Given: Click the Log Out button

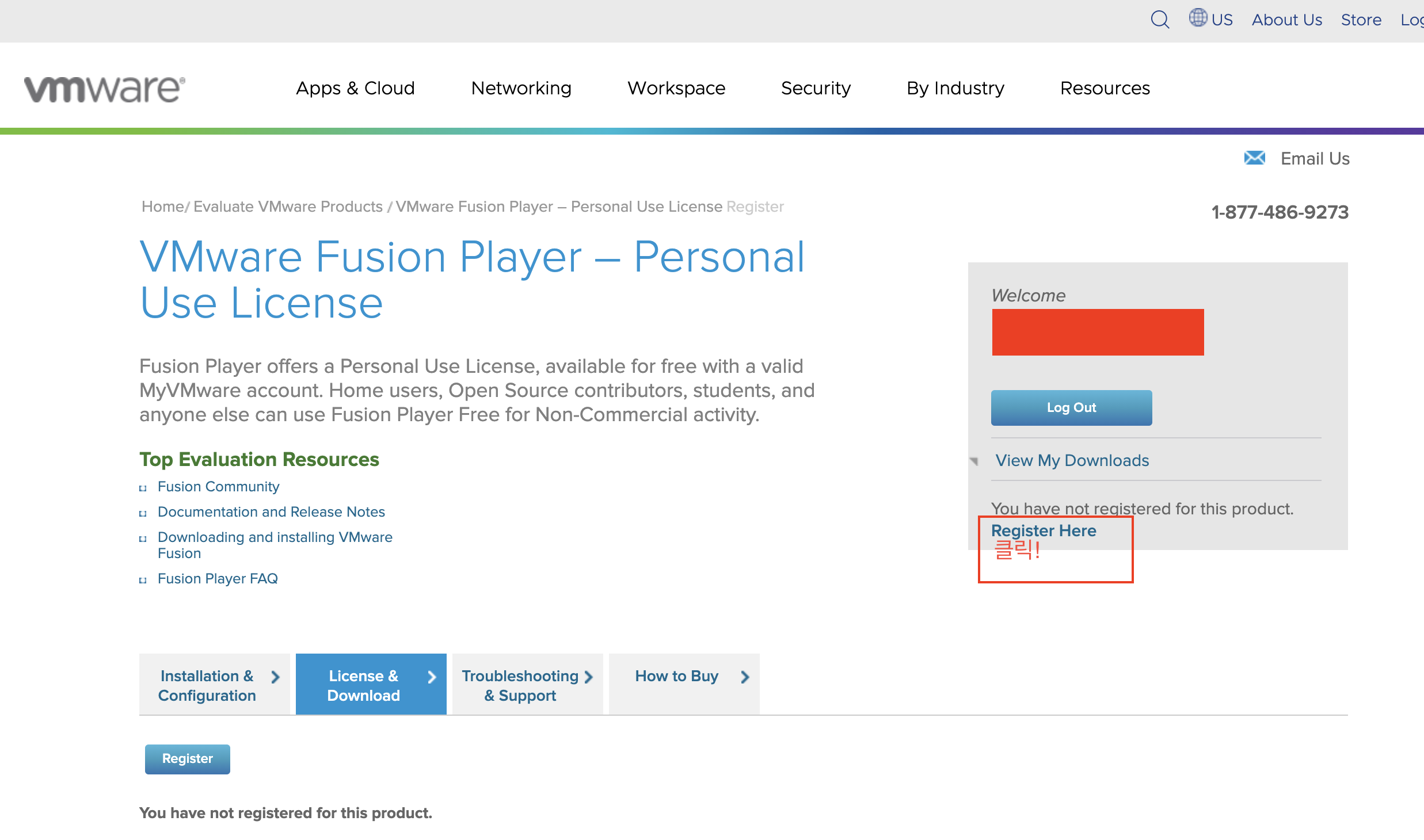Looking at the screenshot, I should [x=1071, y=407].
